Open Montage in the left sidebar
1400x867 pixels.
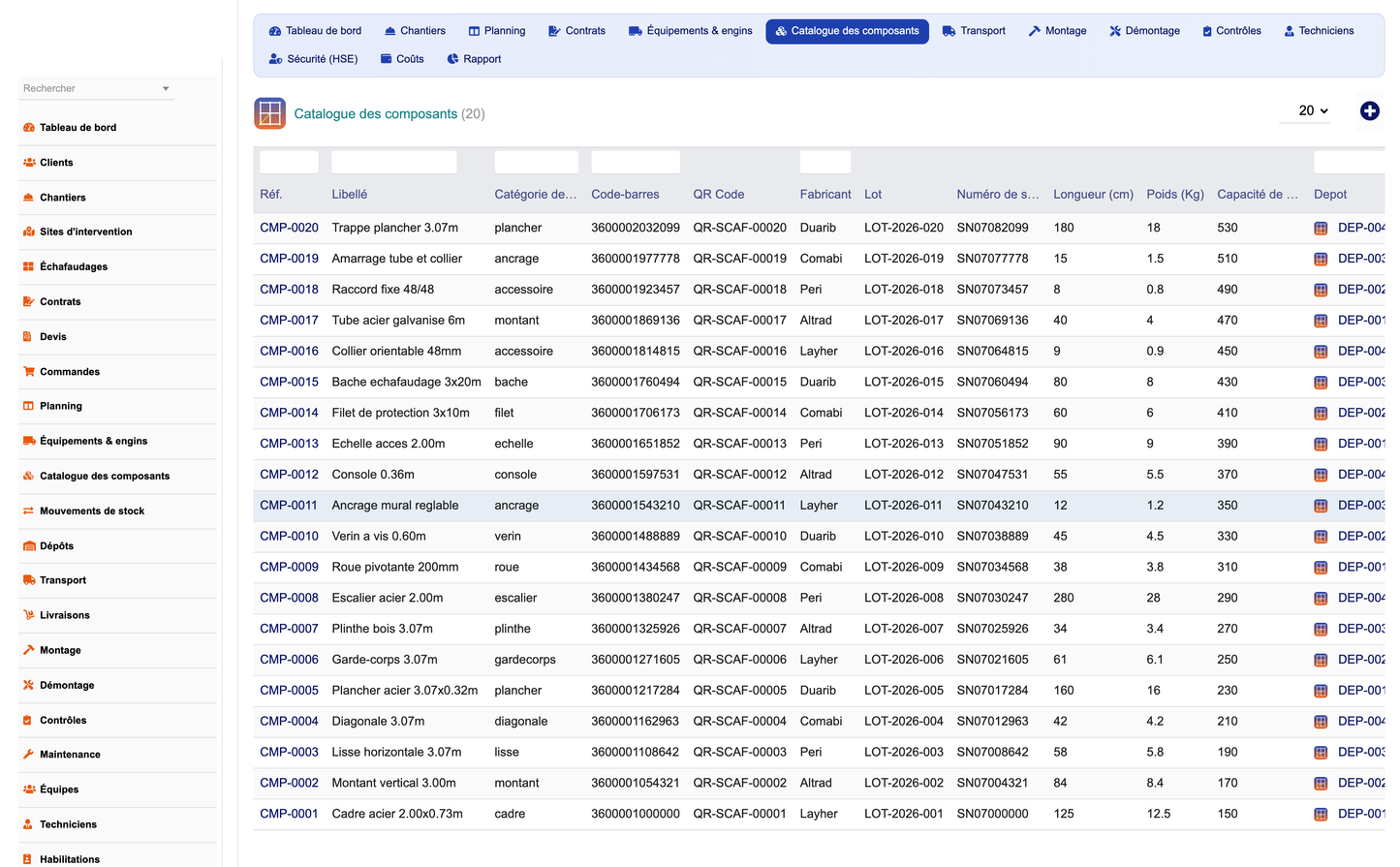(x=60, y=651)
